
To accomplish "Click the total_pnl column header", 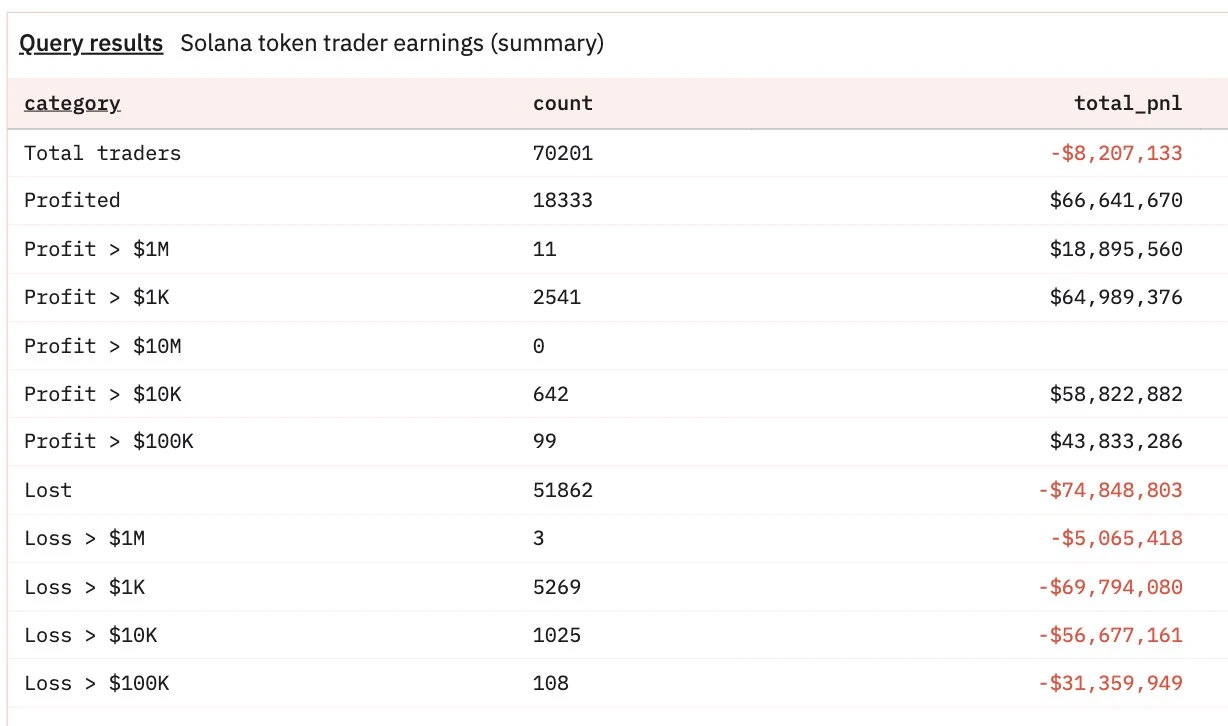I will point(1128,103).
